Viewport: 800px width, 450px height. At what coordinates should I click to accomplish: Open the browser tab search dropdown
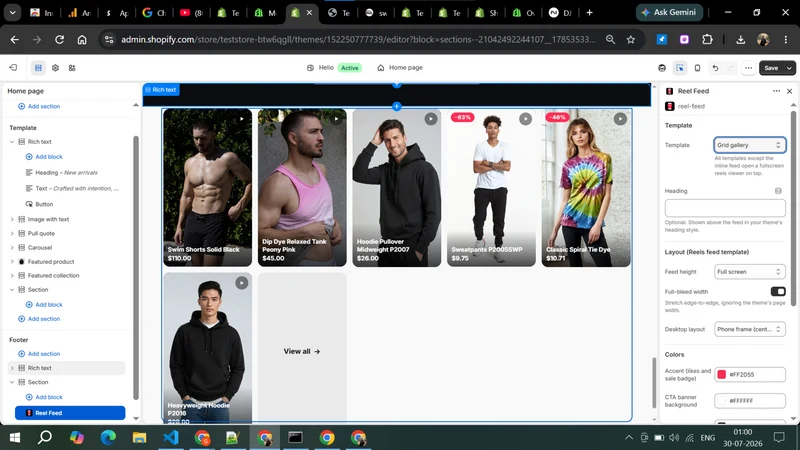[x=12, y=12]
